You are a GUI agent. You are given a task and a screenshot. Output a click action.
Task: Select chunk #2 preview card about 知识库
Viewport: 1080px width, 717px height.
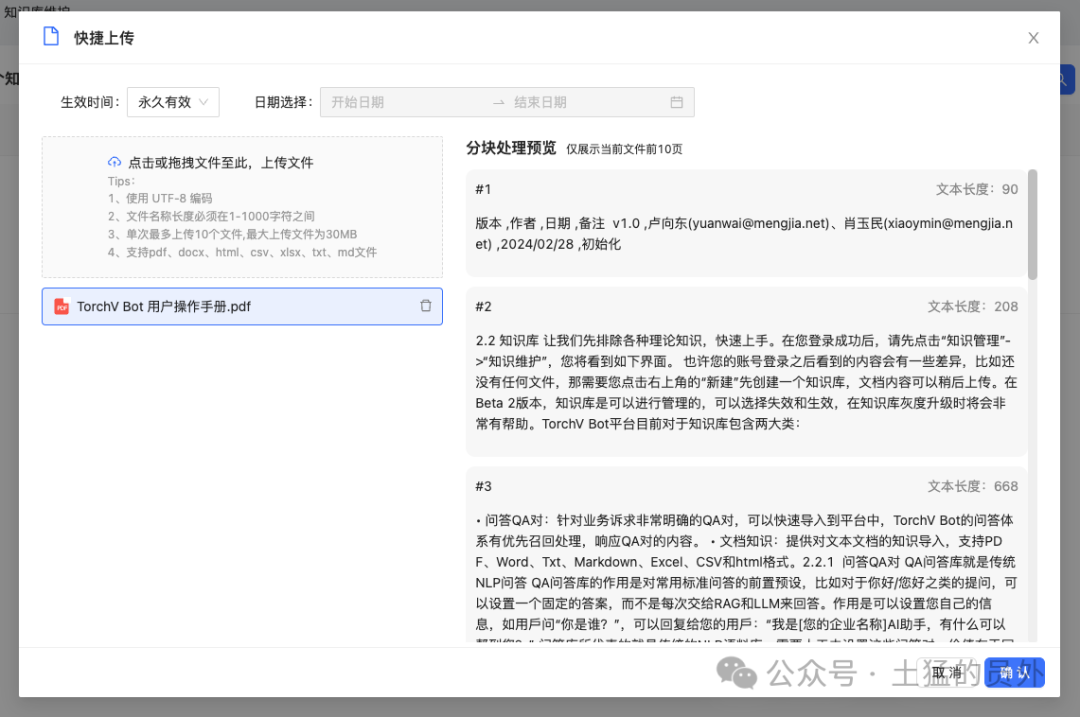(x=747, y=372)
